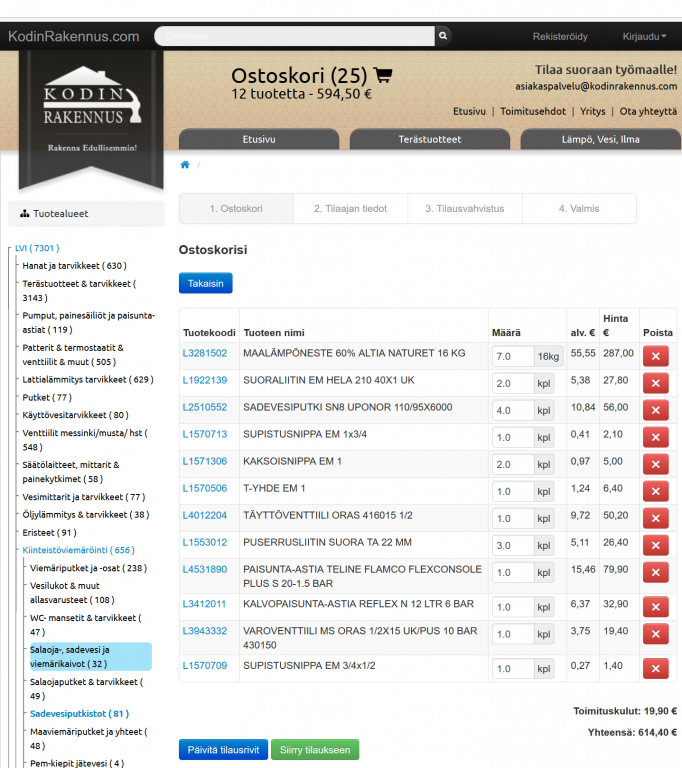Click asiakaspalvelu@kodinrakennus.com email
Image resolution: width=682 pixels, height=768 pixels.
[596, 86]
